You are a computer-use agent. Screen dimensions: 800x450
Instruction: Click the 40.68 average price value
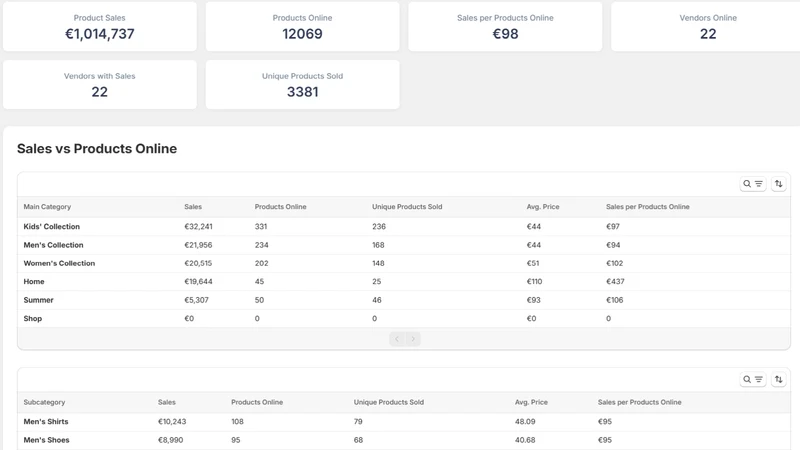[x=525, y=440]
